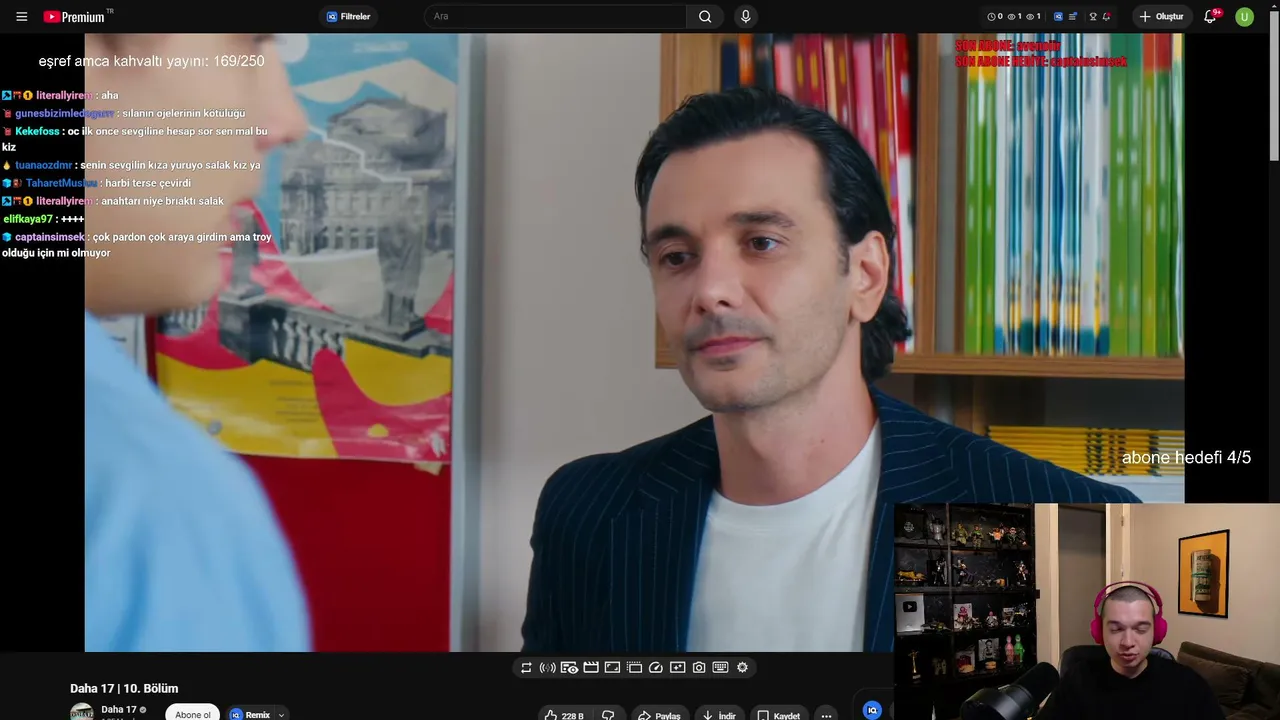Click the round blue IQ badge

click(872, 710)
